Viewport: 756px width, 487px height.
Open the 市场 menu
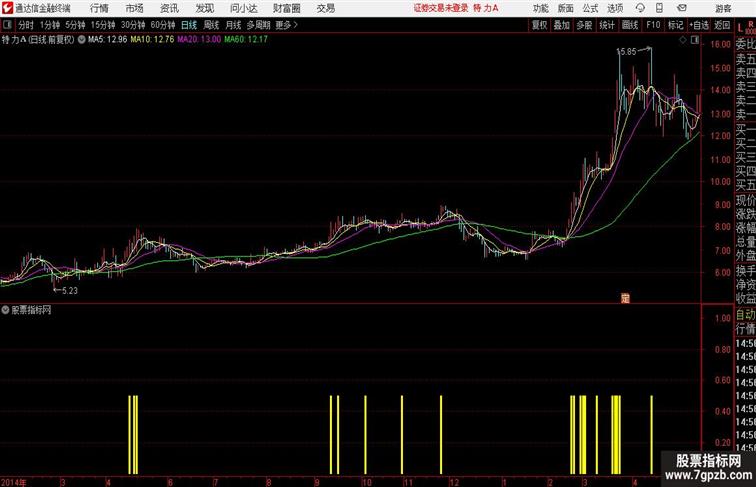click(134, 8)
